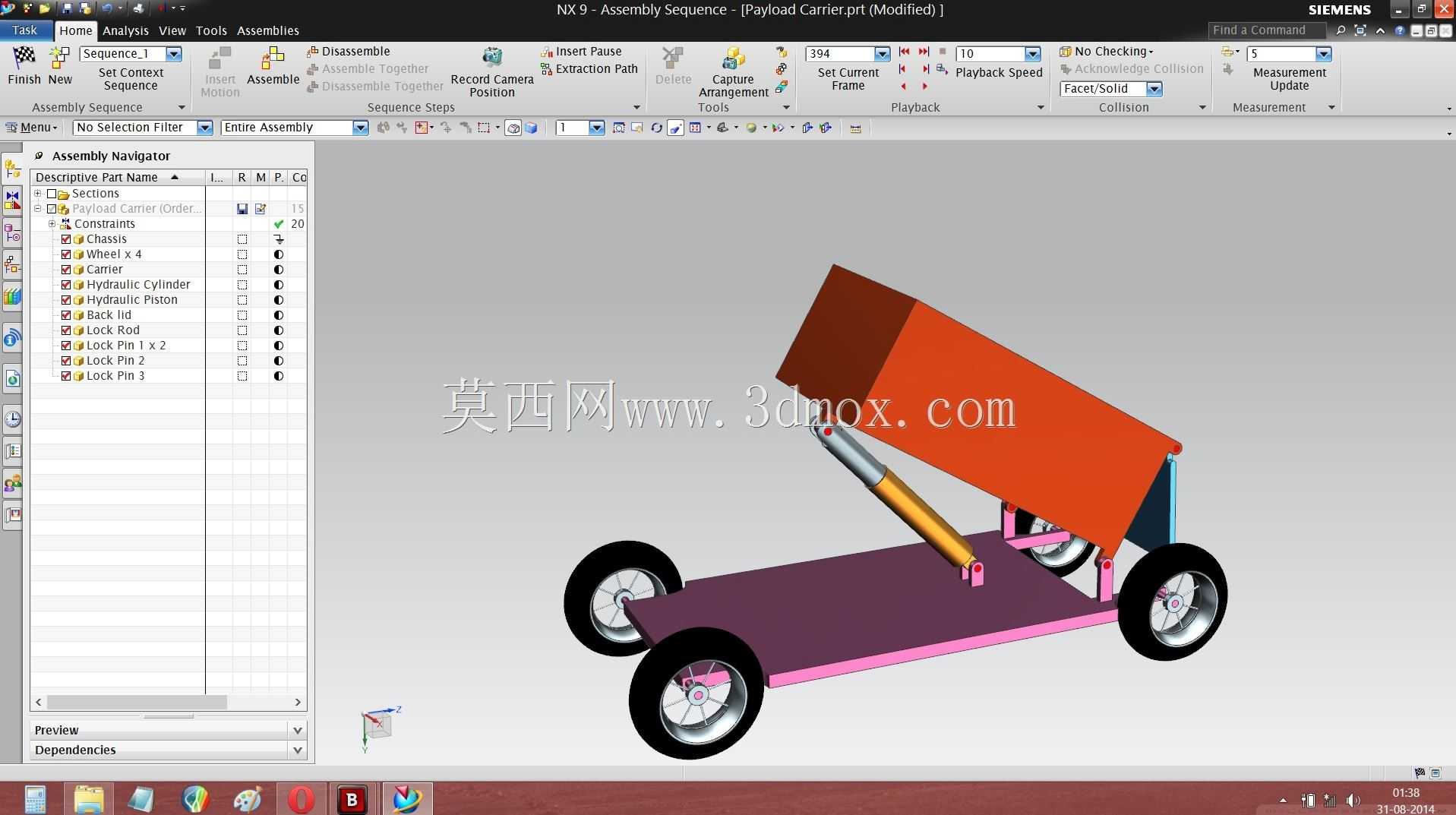1456x815 pixels.
Task: Click the Export to Movie icon
Action: point(942,69)
